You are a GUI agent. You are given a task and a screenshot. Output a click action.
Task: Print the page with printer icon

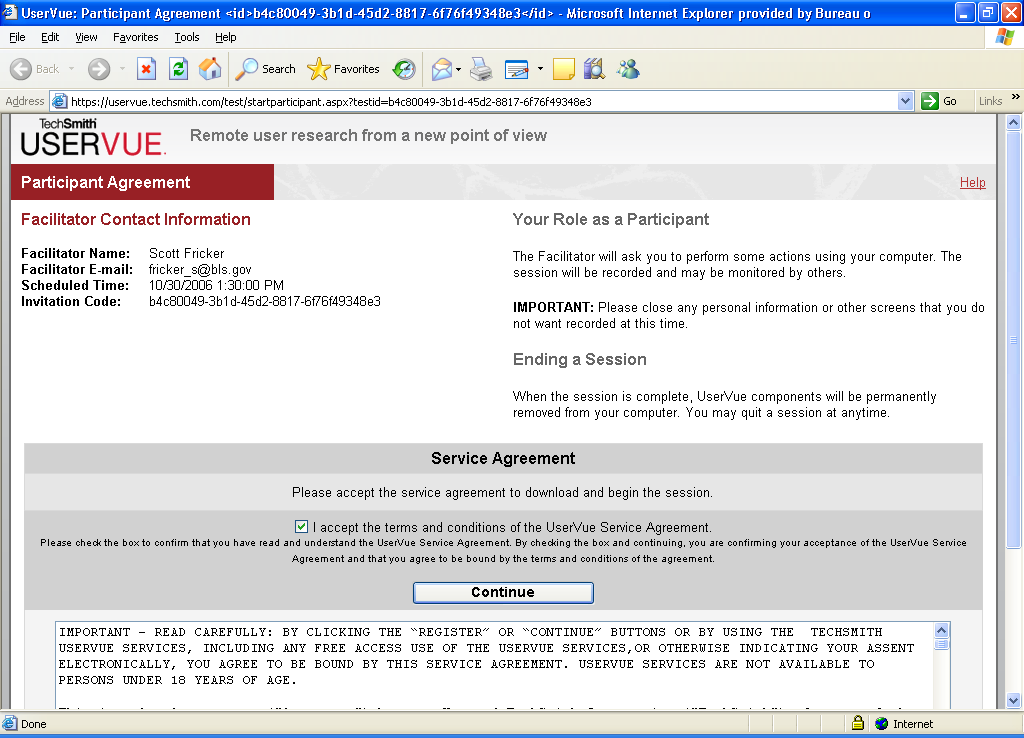point(481,69)
